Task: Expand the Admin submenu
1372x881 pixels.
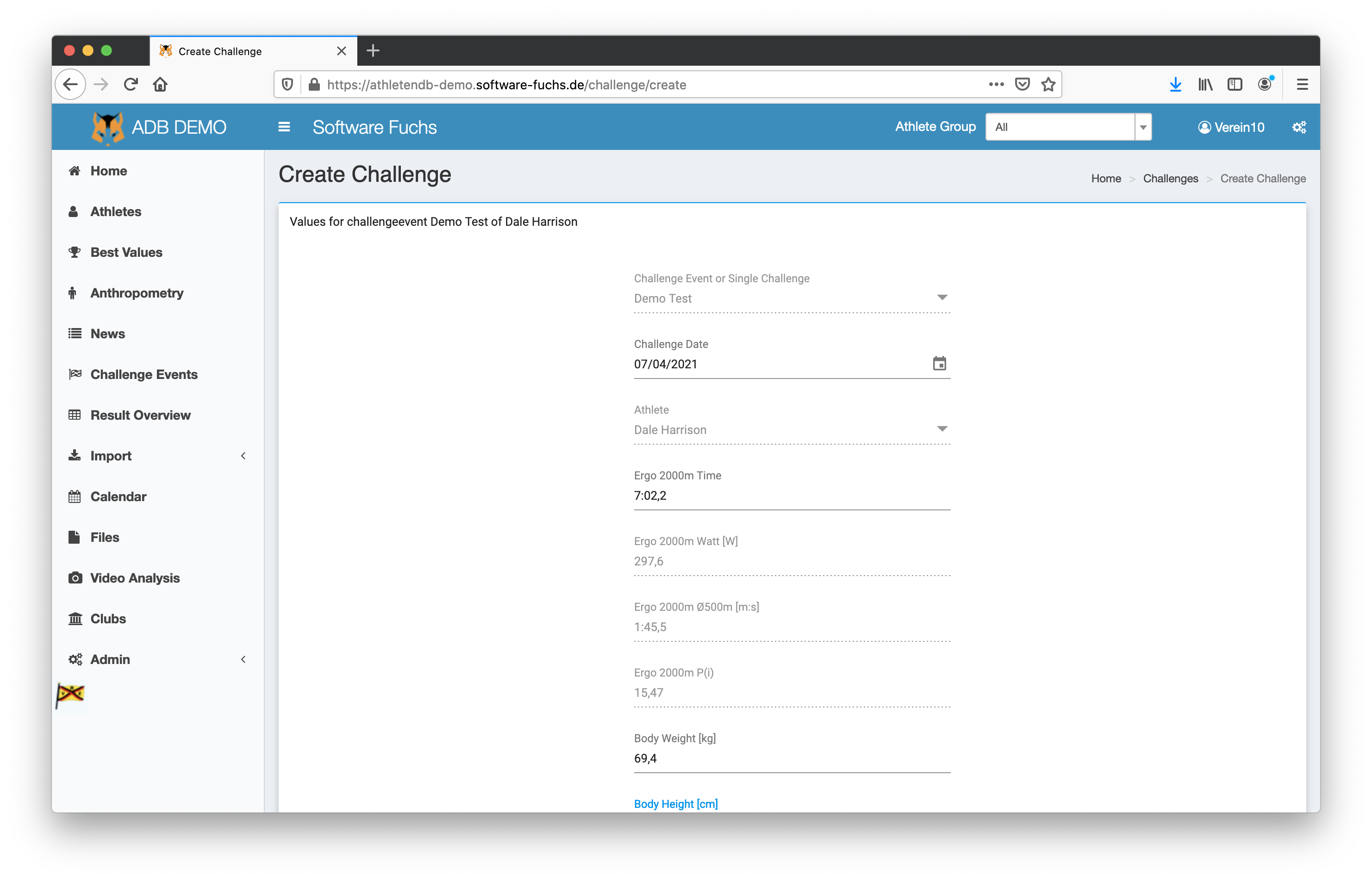Action: (157, 660)
